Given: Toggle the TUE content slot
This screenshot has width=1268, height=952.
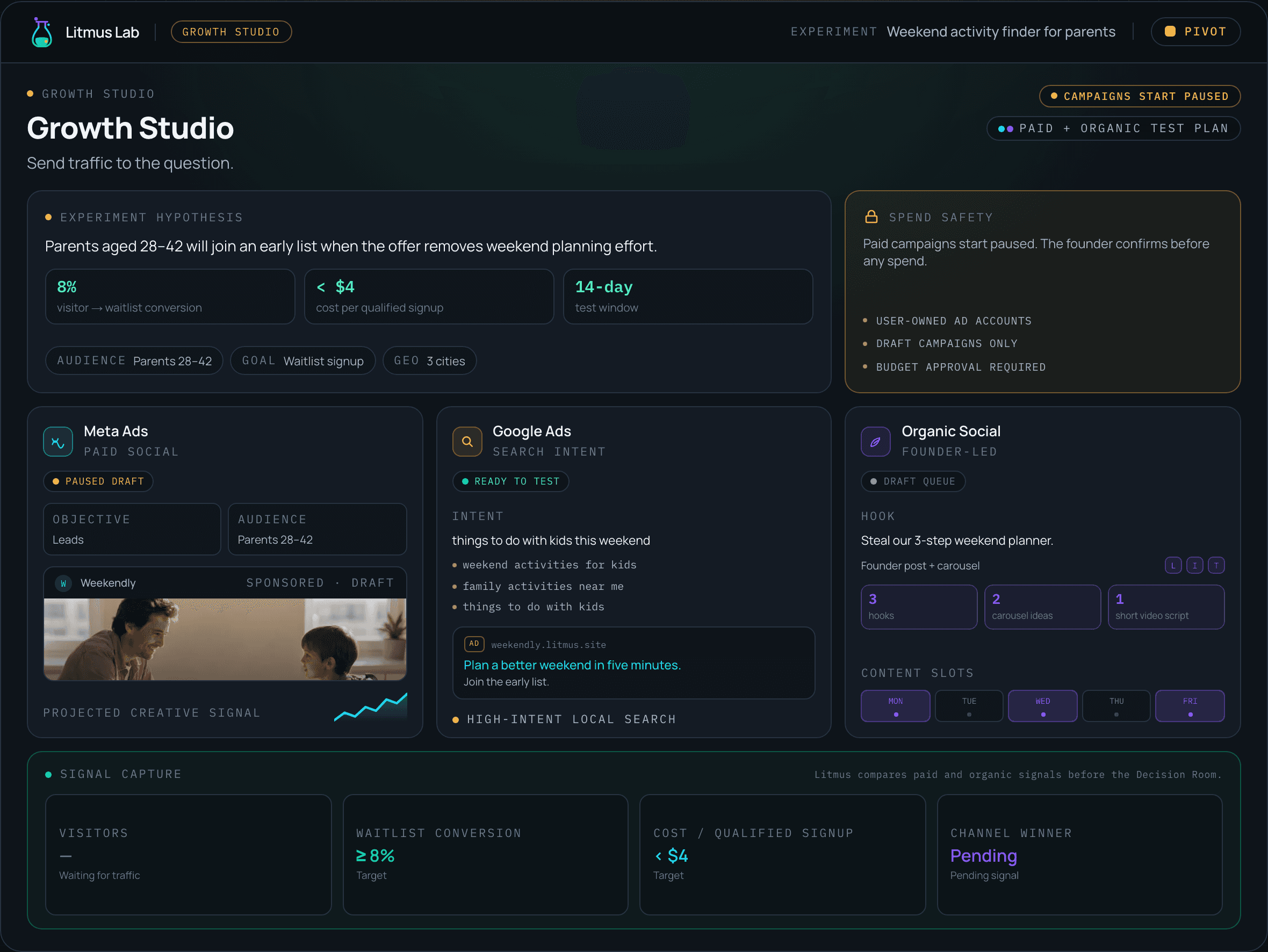Looking at the screenshot, I should tap(969, 706).
